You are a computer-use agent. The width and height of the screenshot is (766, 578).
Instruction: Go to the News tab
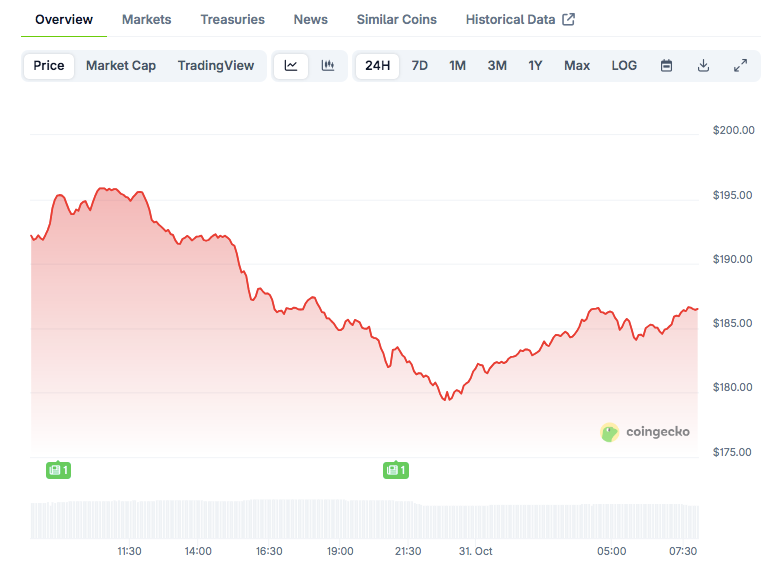[310, 19]
